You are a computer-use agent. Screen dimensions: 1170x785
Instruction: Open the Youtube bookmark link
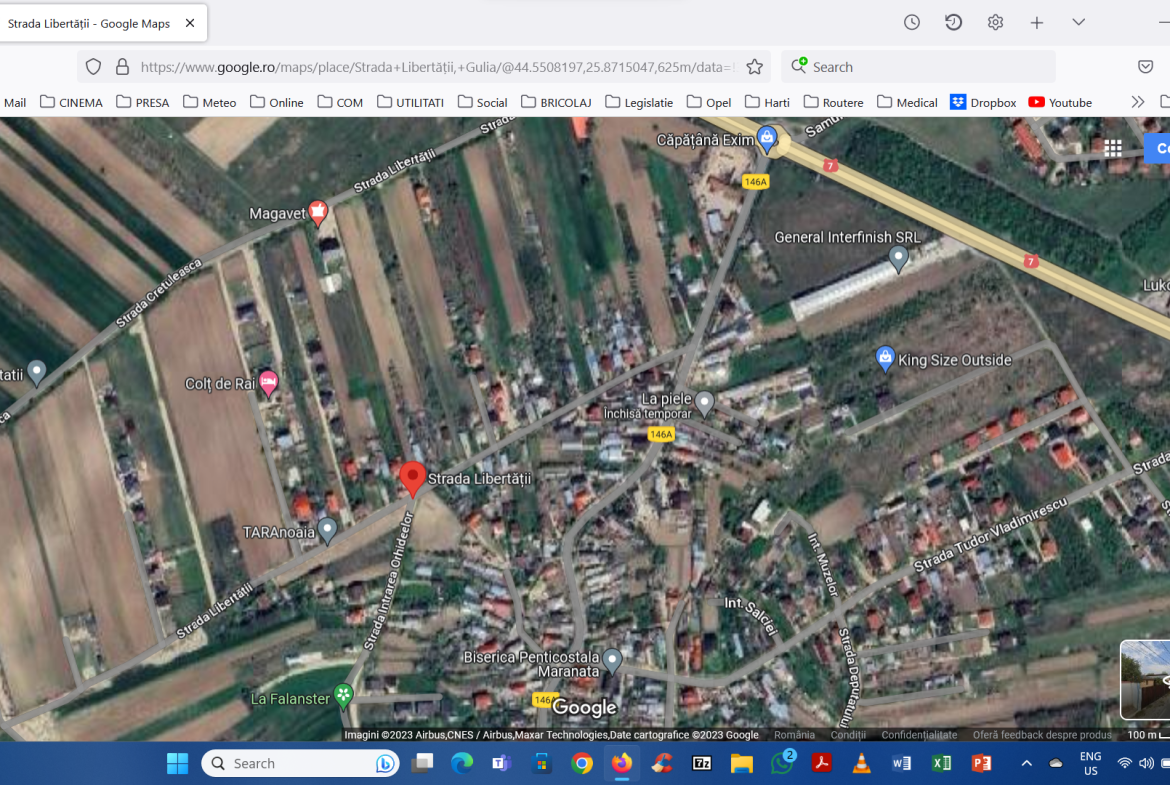coord(1060,102)
